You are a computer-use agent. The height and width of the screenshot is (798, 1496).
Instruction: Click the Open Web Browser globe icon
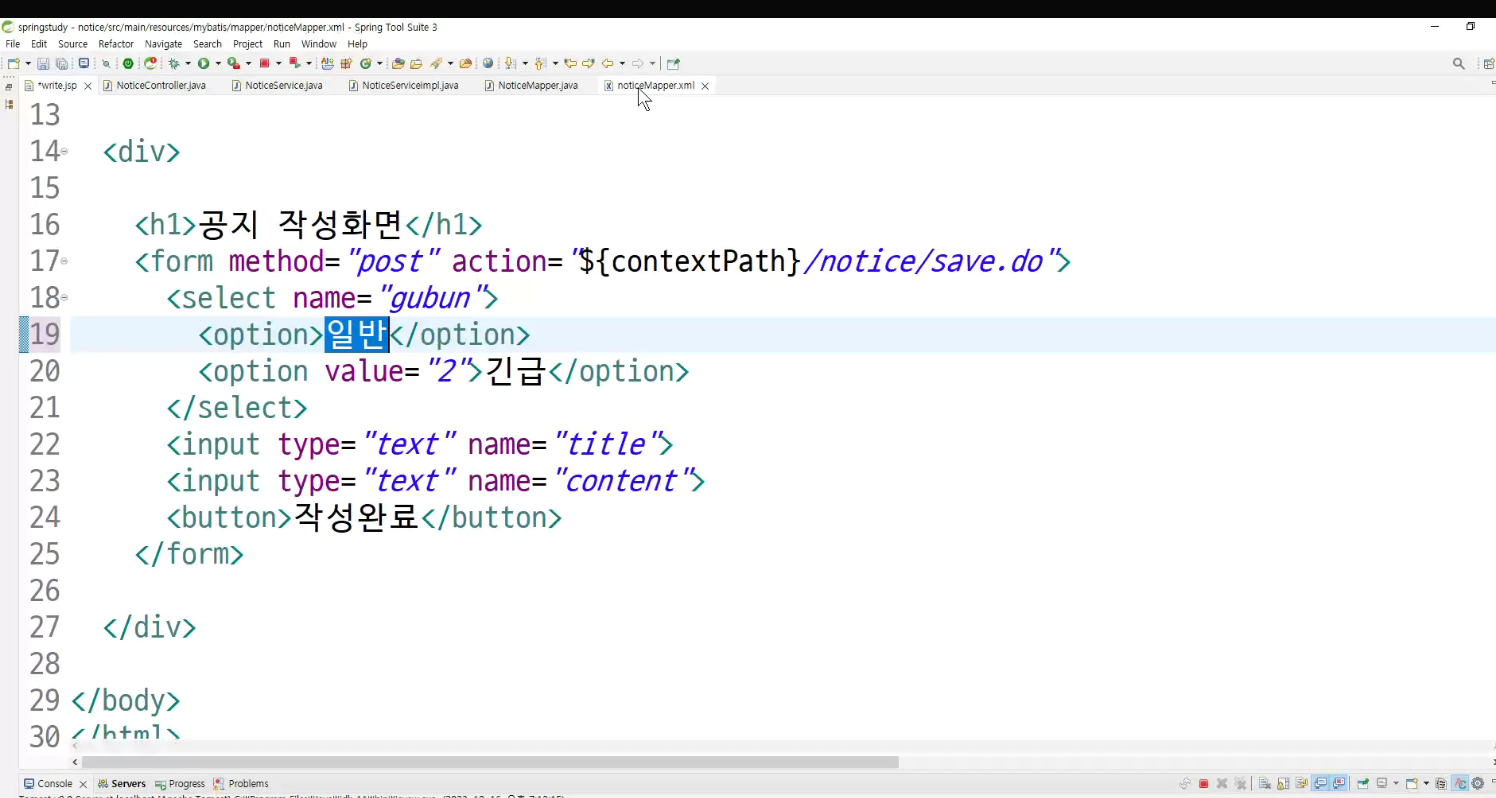click(488, 63)
